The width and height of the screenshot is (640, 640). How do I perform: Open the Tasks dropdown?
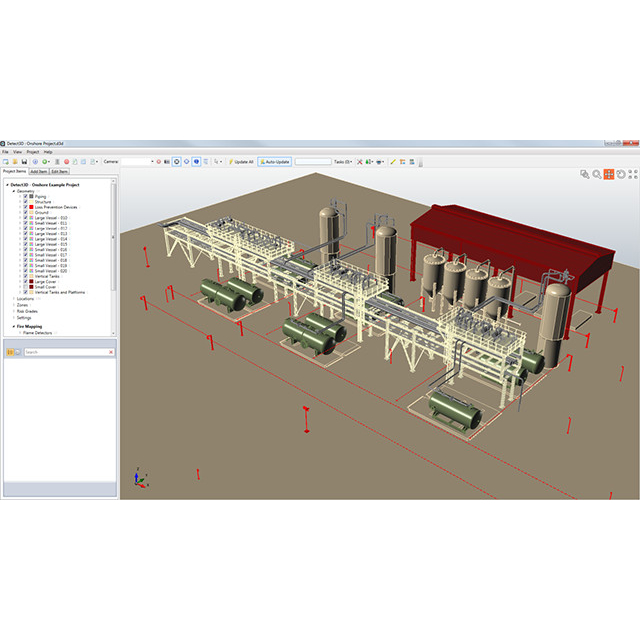343,162
